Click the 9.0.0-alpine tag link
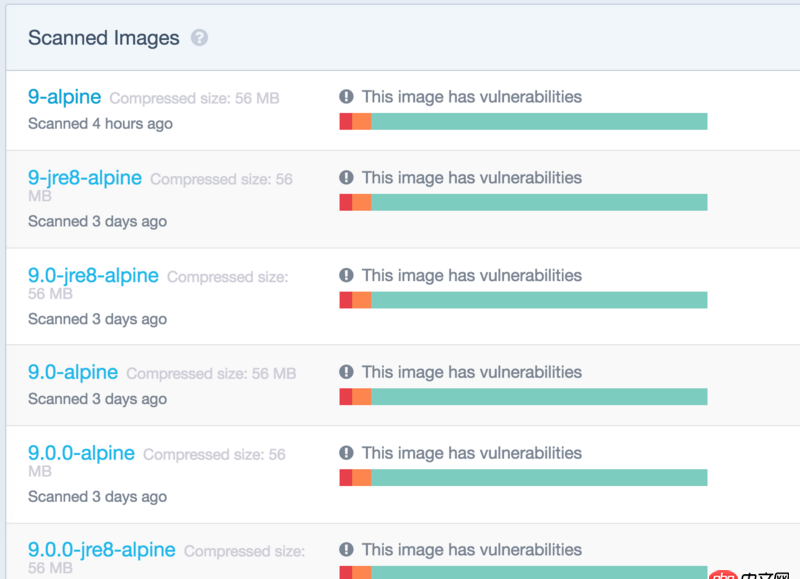The width and height of the screenshot is (800, 579). click(x=80, y=453)
